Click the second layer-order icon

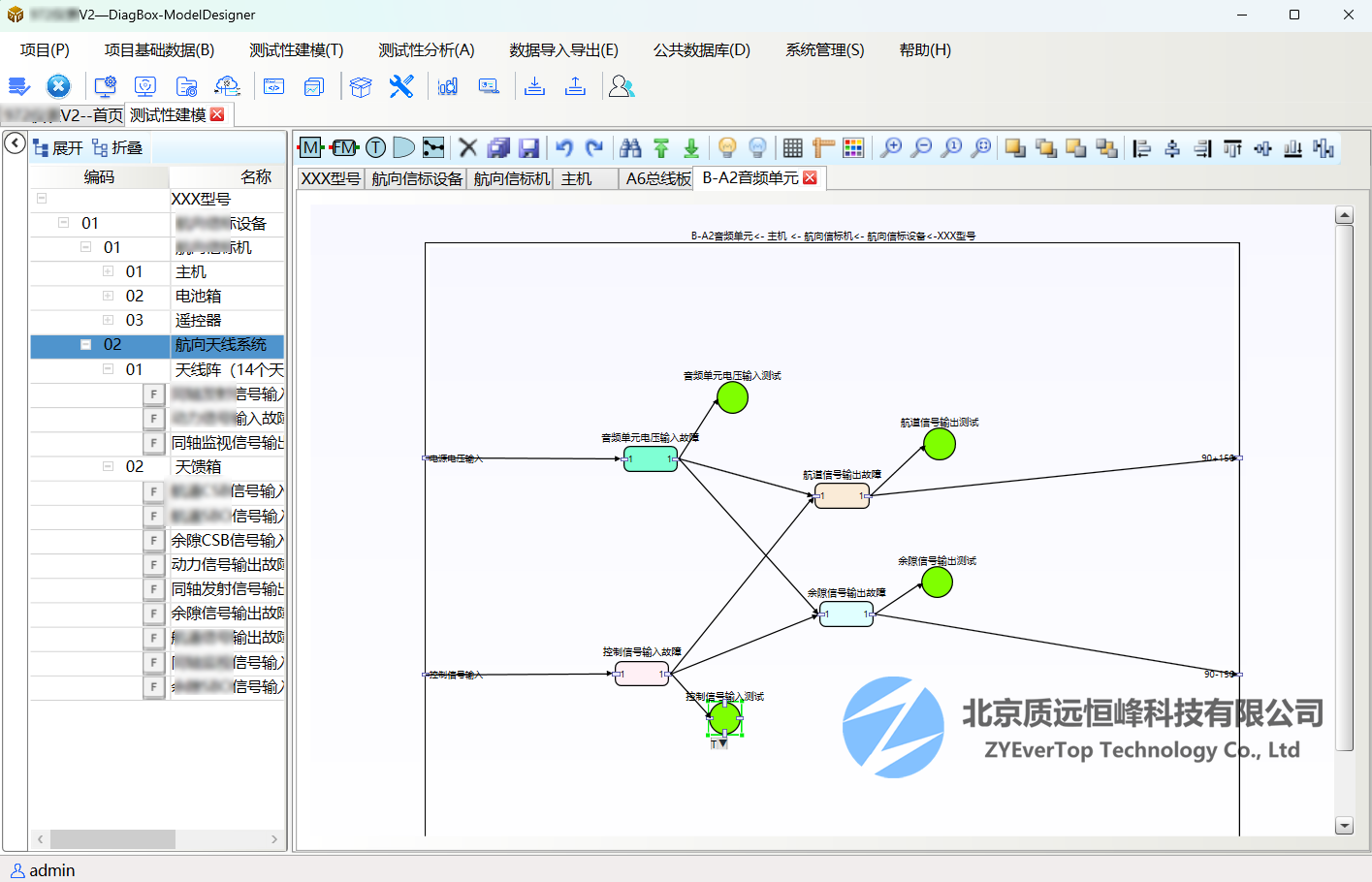pyautogui.click(x=1045, y=147)
